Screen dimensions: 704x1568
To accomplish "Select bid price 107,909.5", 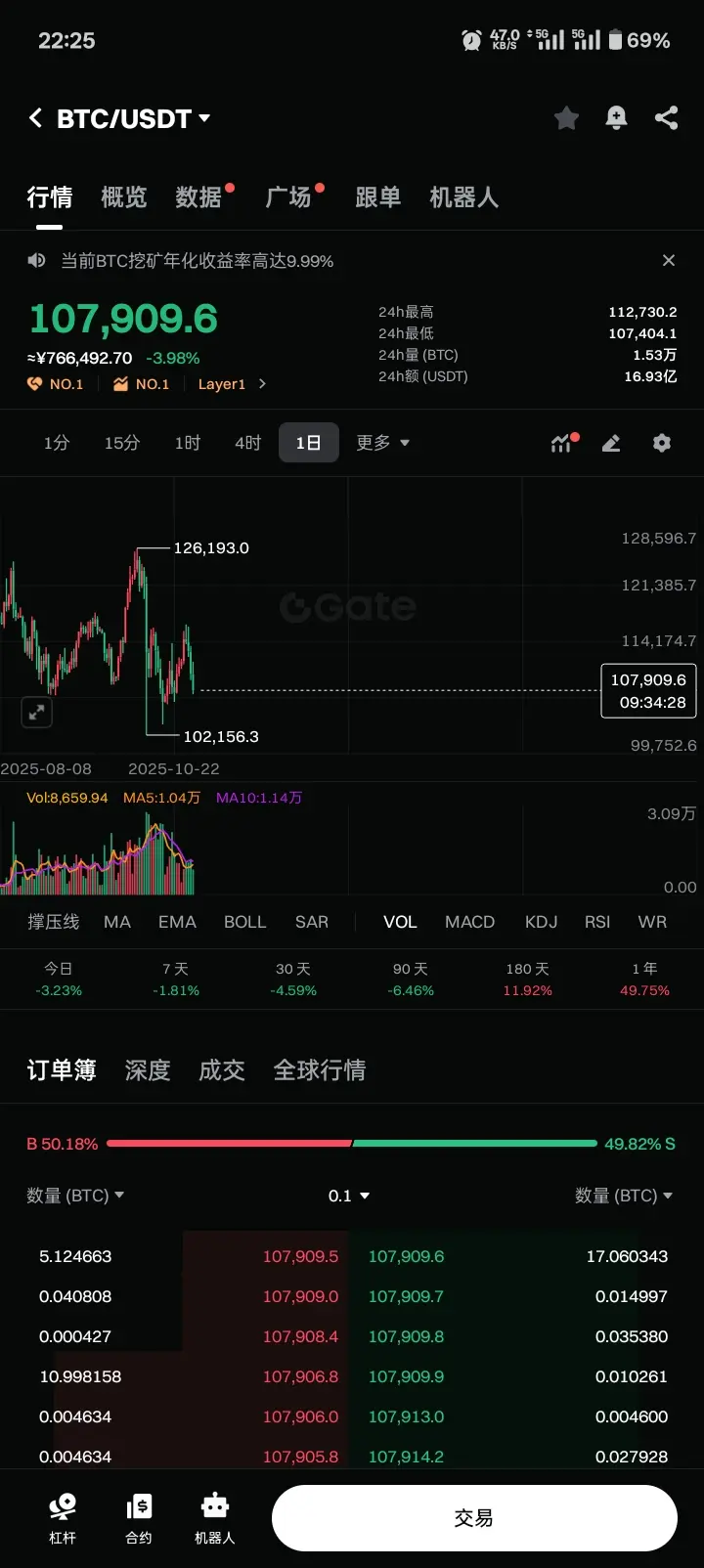I will 300,1256.
